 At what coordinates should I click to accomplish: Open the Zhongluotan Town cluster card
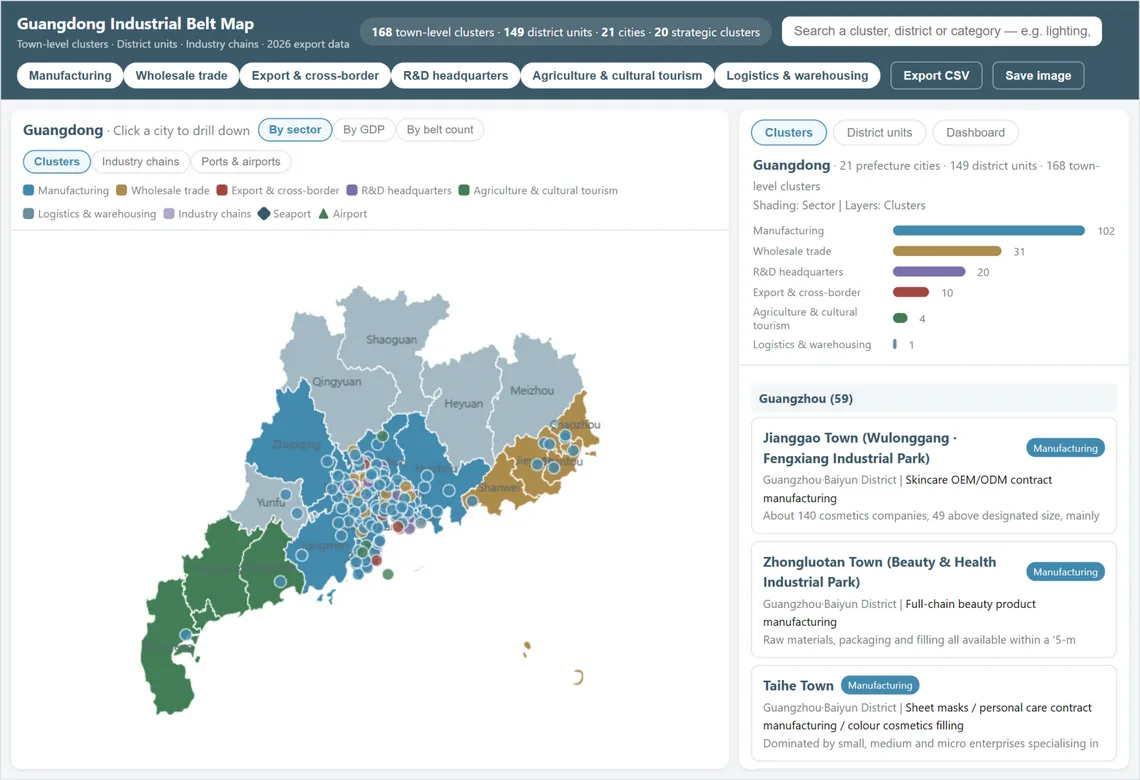pos(934,600)
